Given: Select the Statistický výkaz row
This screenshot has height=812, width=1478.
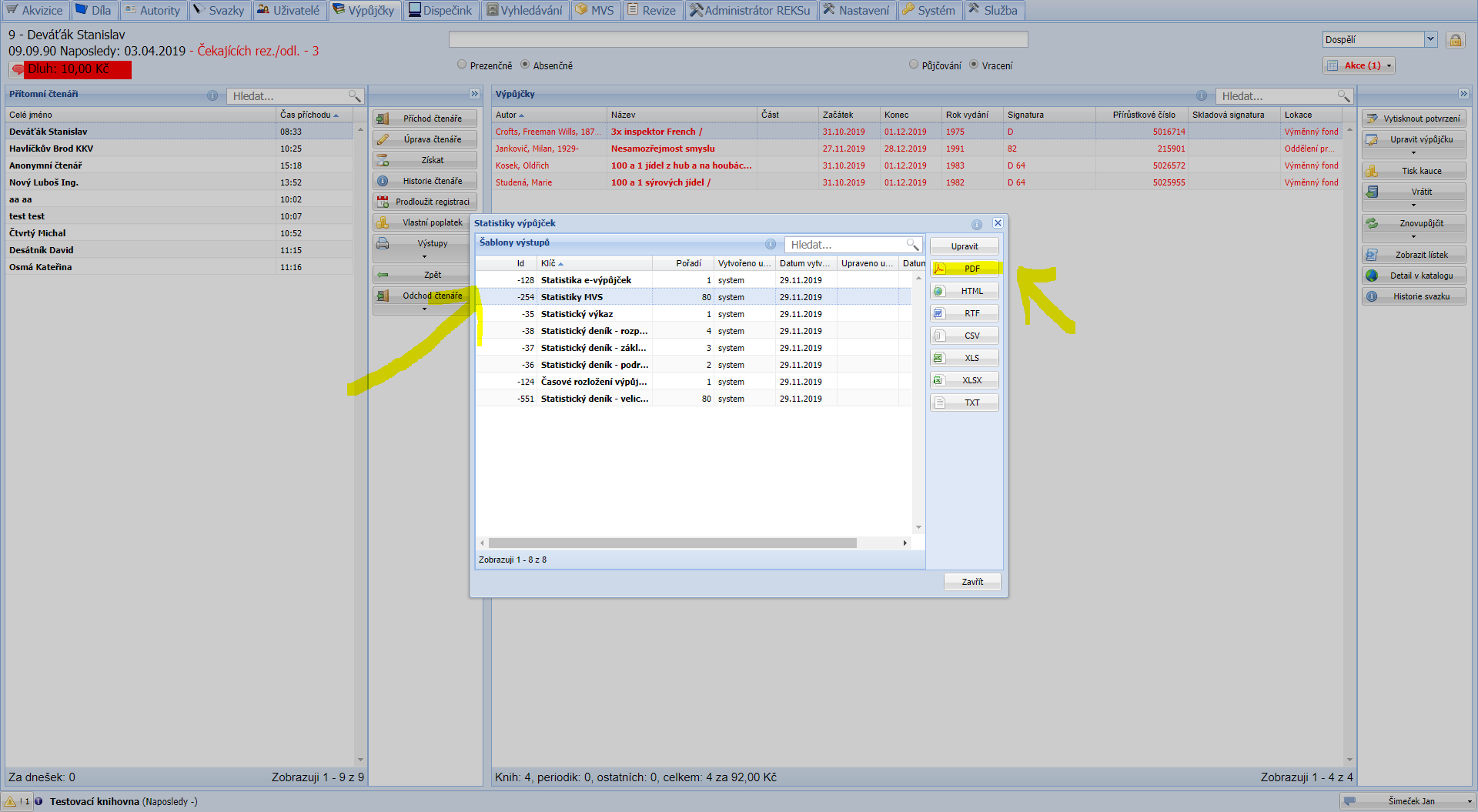Looking at the screenshot, I should click(x=693, y=314).
